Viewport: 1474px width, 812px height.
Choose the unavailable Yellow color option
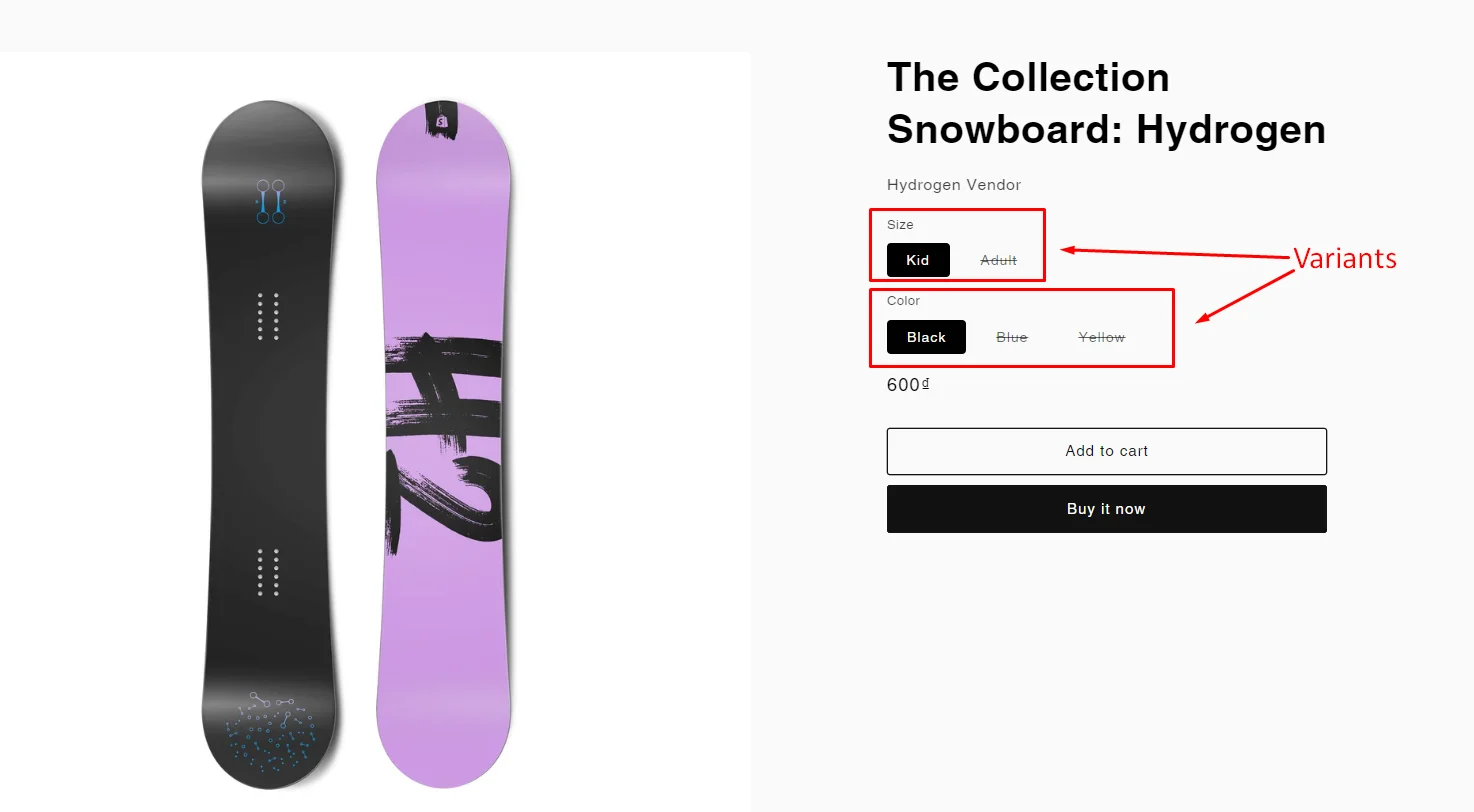[x=1100, y=337]
